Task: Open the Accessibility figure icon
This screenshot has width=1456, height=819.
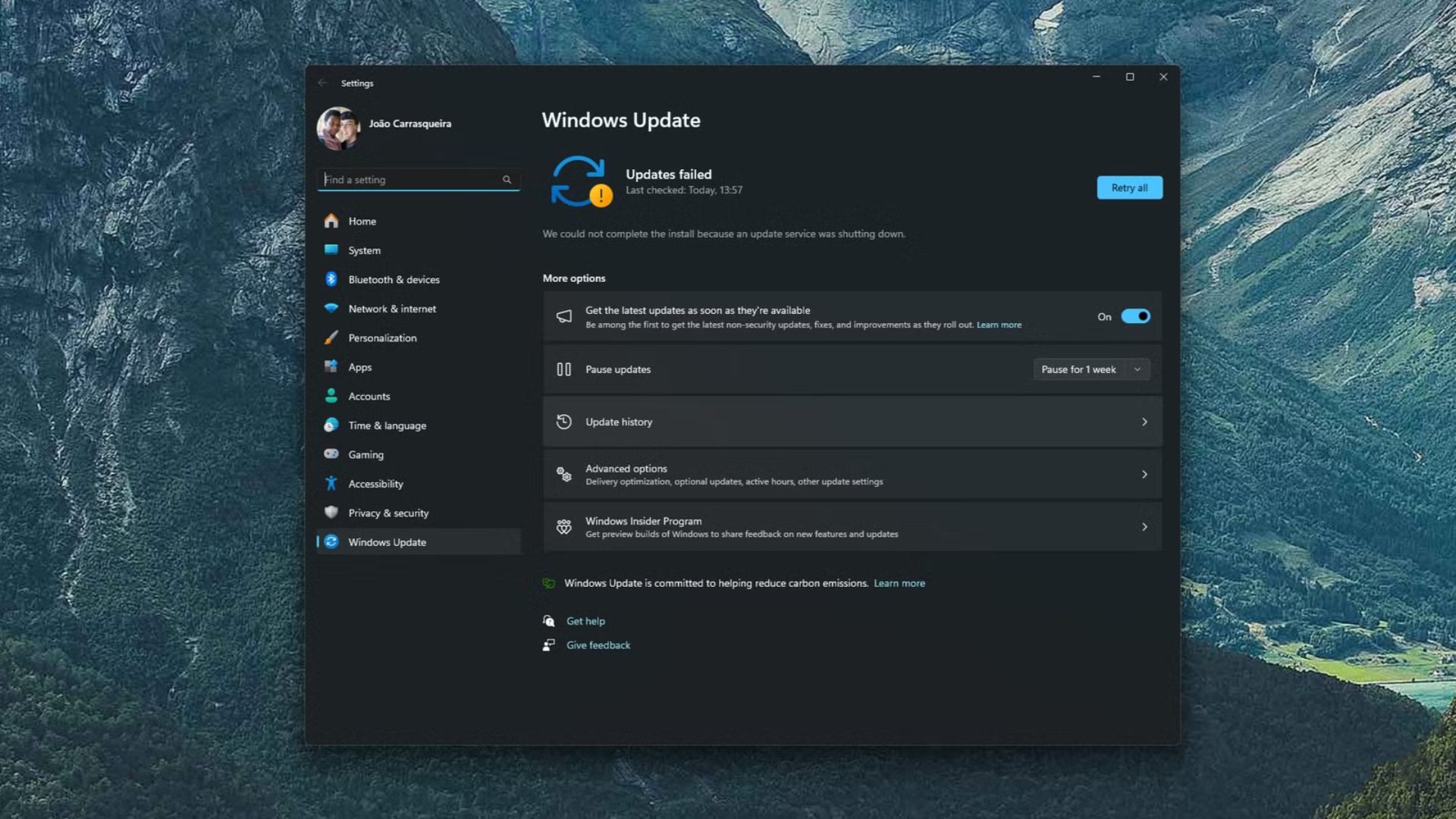Action: [x=331, y=483]
